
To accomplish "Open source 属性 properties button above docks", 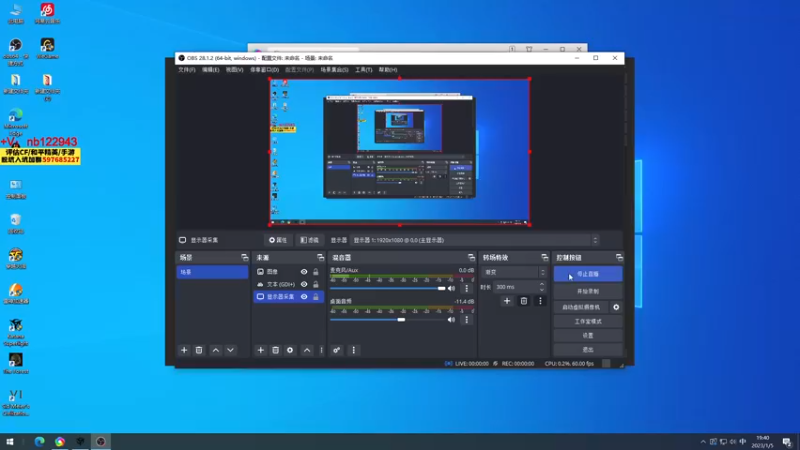I will [x=279, y=240].
